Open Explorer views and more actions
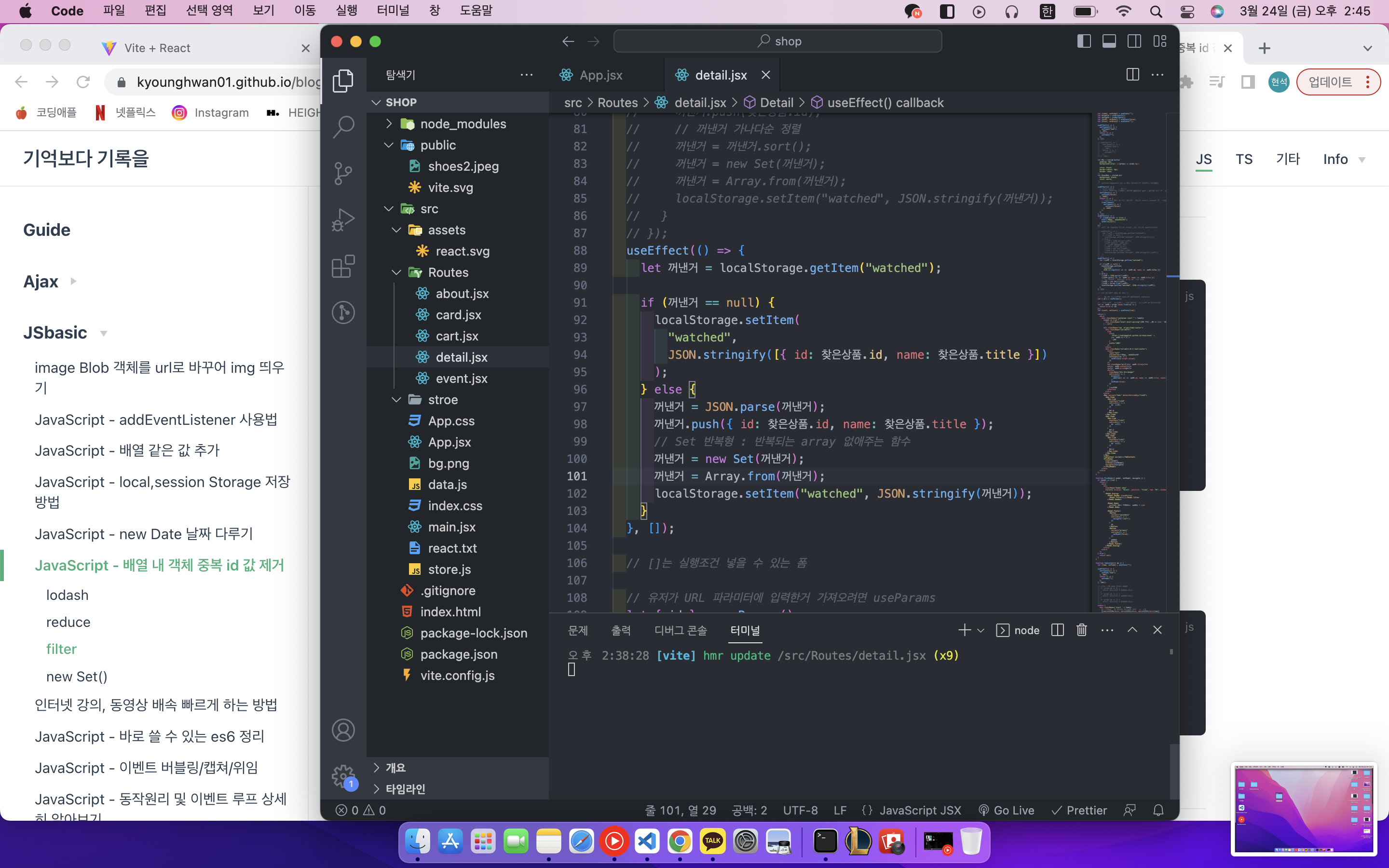 tap(526, 75)
